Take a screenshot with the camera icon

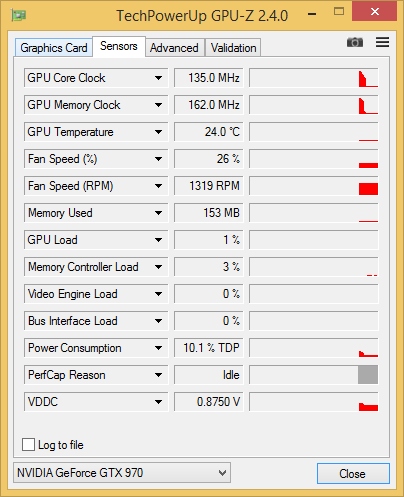pos(355,43)
